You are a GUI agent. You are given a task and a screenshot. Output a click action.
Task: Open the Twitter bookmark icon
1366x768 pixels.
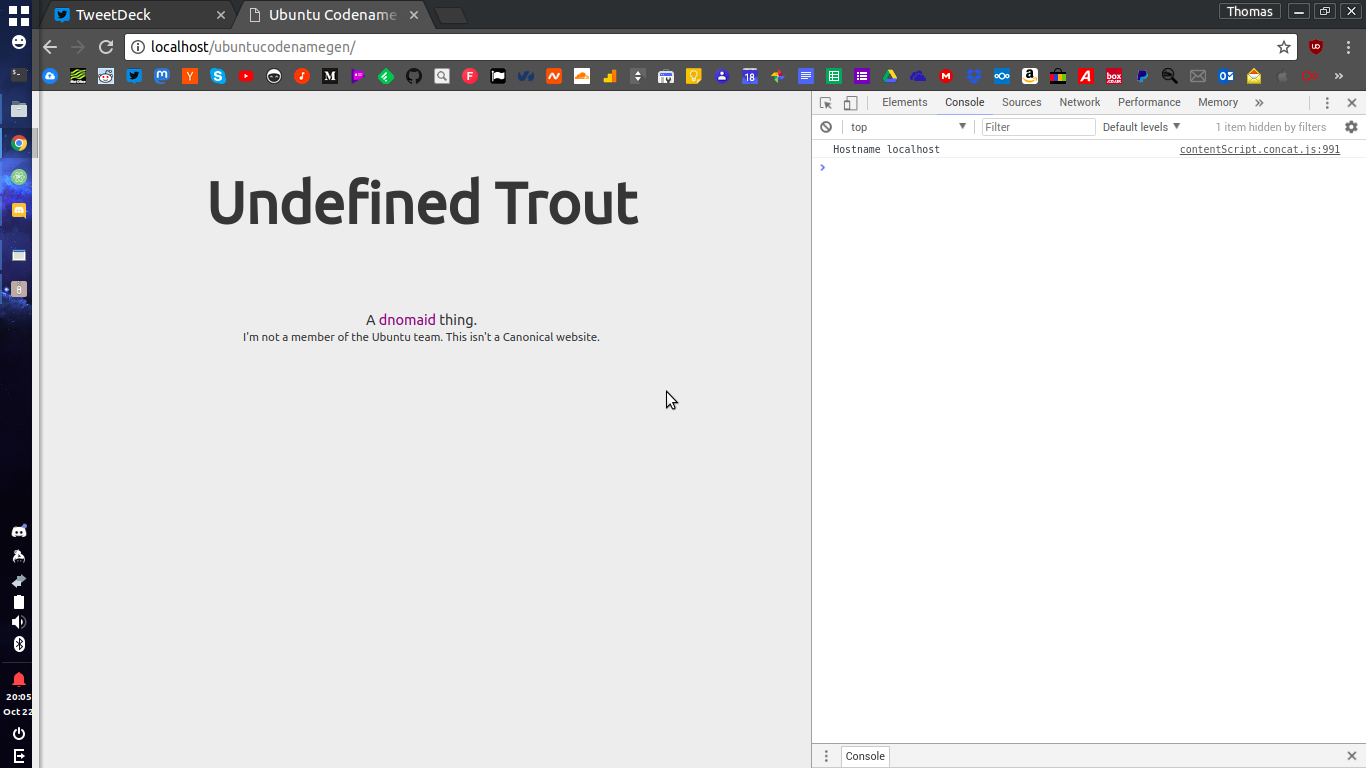click(134, 76)
